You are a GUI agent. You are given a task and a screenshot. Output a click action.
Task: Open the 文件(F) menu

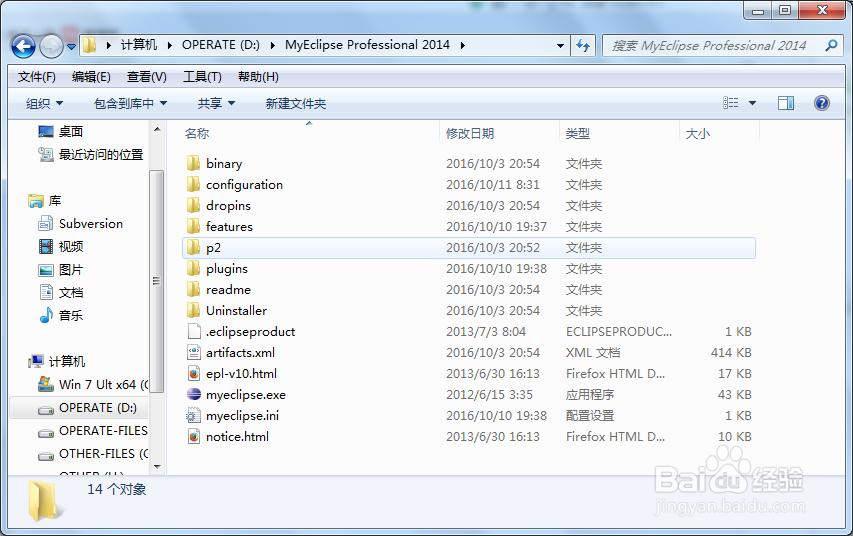[36, 77]
